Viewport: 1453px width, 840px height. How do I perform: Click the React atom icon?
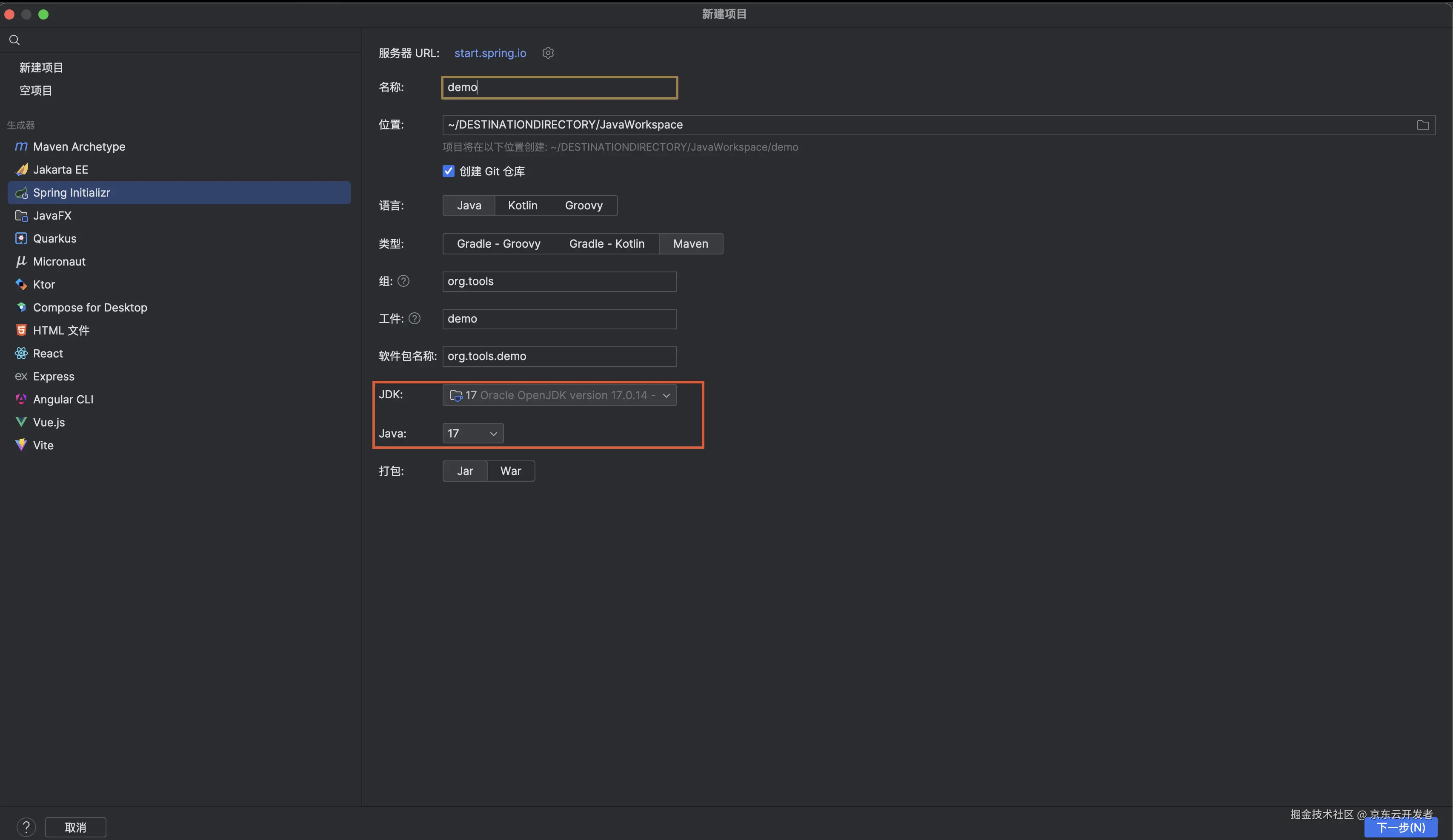(x=21, y=354)
